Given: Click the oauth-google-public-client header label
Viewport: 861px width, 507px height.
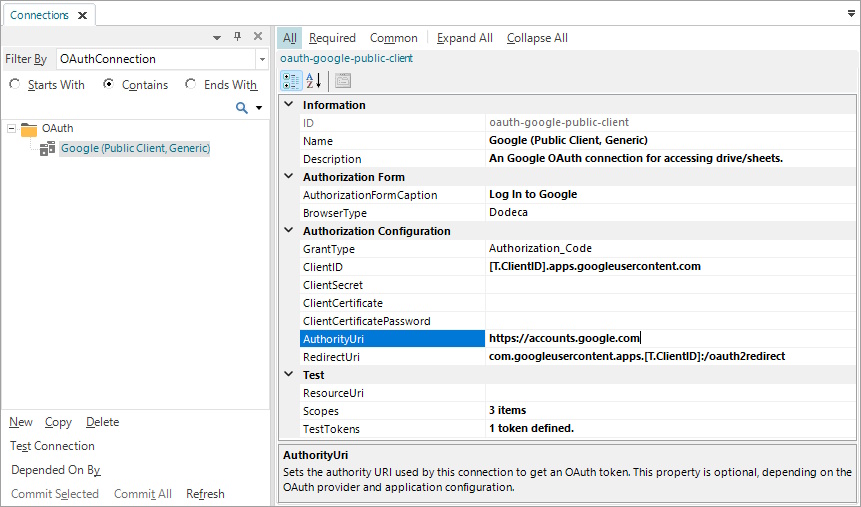Looking at the screenshot, I should [x=346, y=58].
